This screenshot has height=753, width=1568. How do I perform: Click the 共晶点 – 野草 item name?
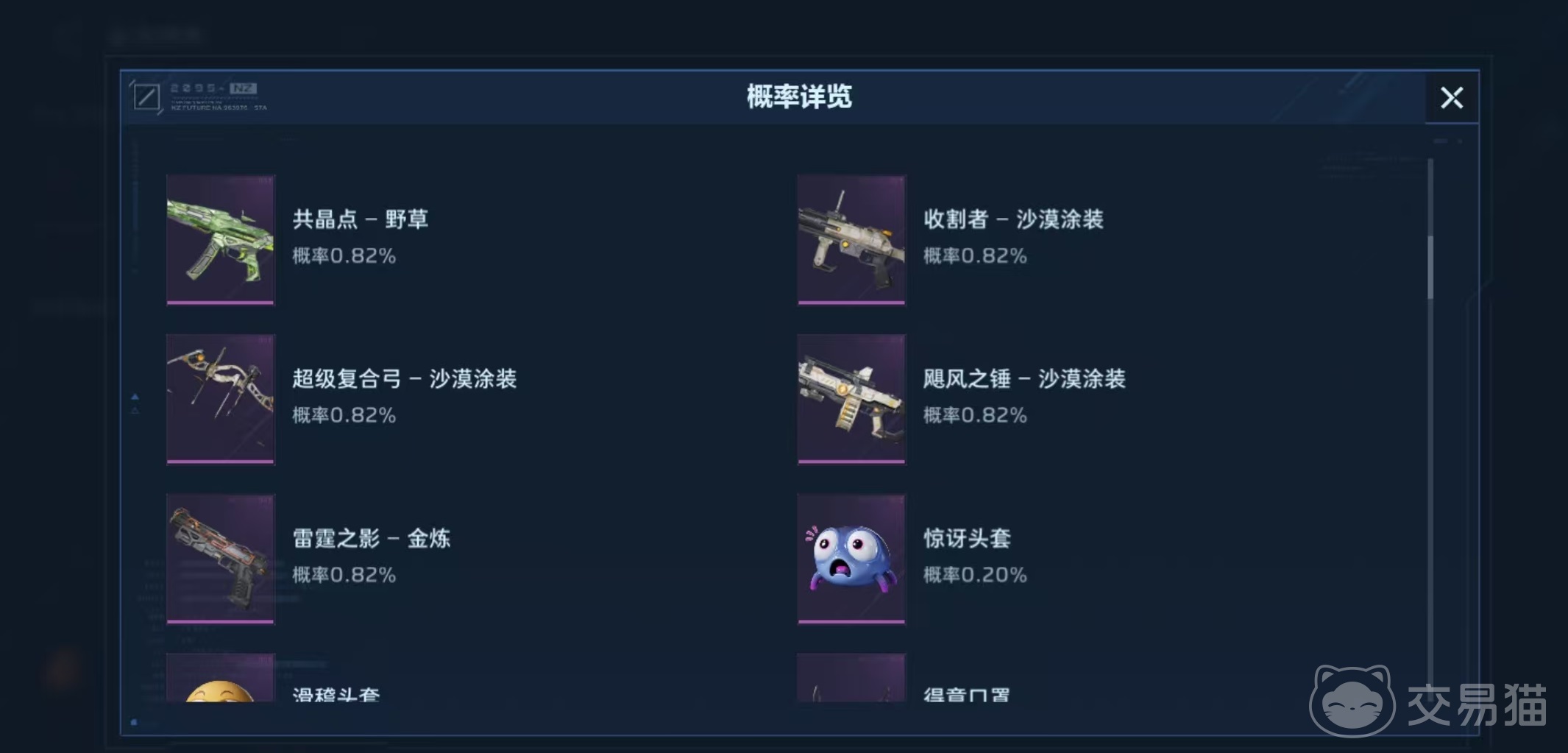pos(361,219)
